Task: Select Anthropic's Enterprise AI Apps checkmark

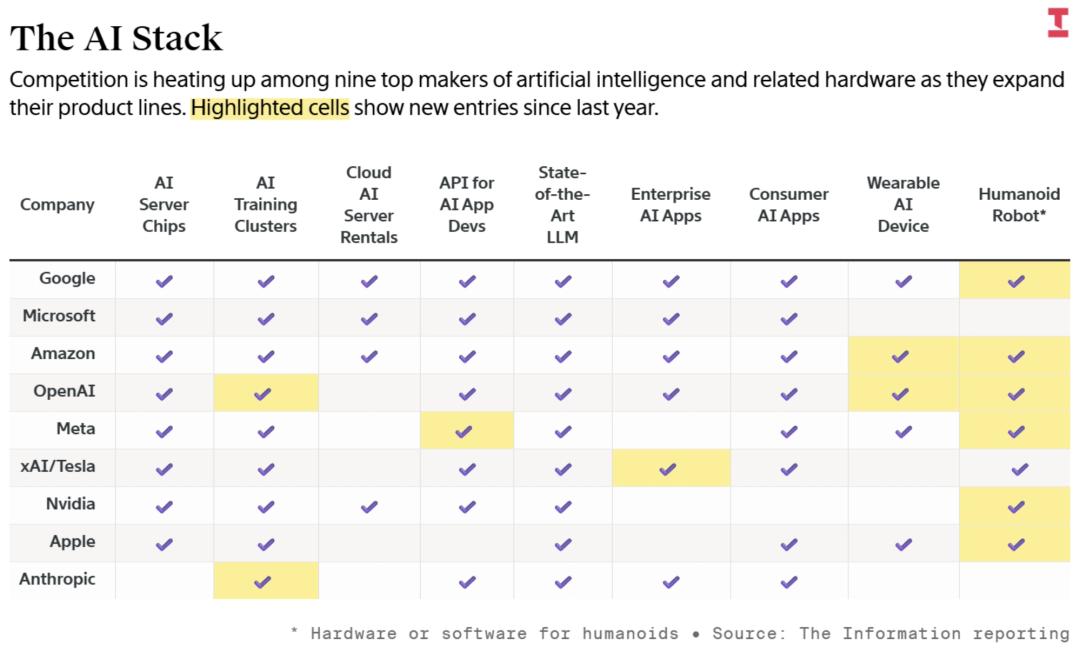Action: tap(670, 582)
